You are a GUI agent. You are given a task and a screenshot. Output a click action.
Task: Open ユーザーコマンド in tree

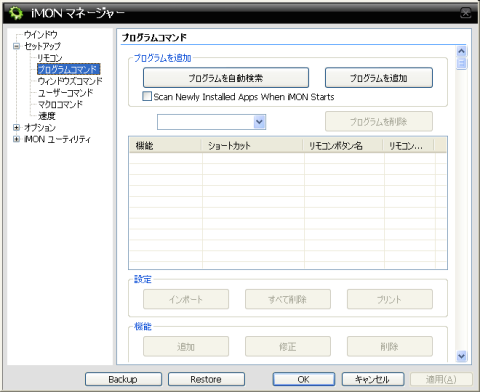(65, 93)
